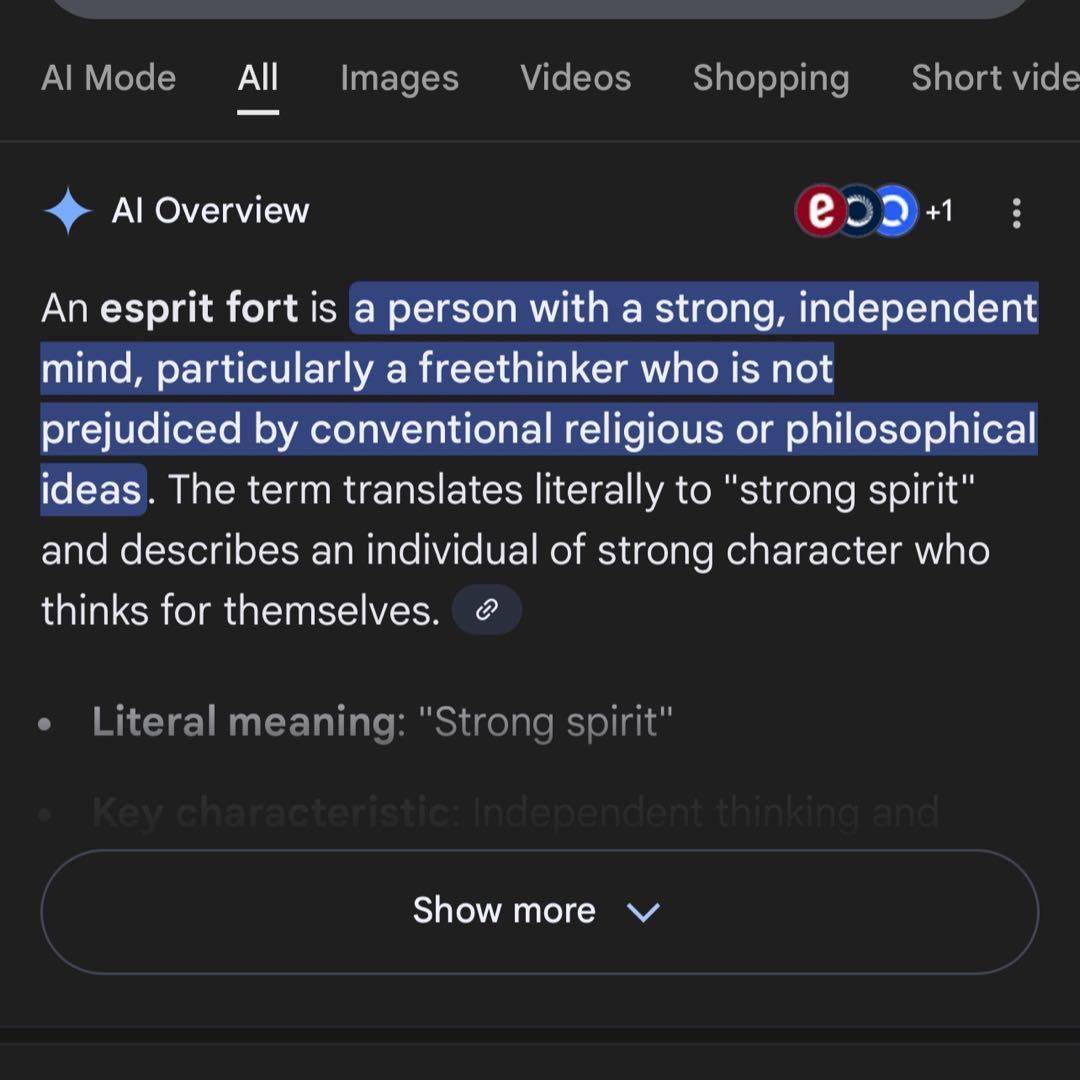Screen dimensions: 1080x1080
Task: Expand the overview with Show more
Action: coord(505,911)
